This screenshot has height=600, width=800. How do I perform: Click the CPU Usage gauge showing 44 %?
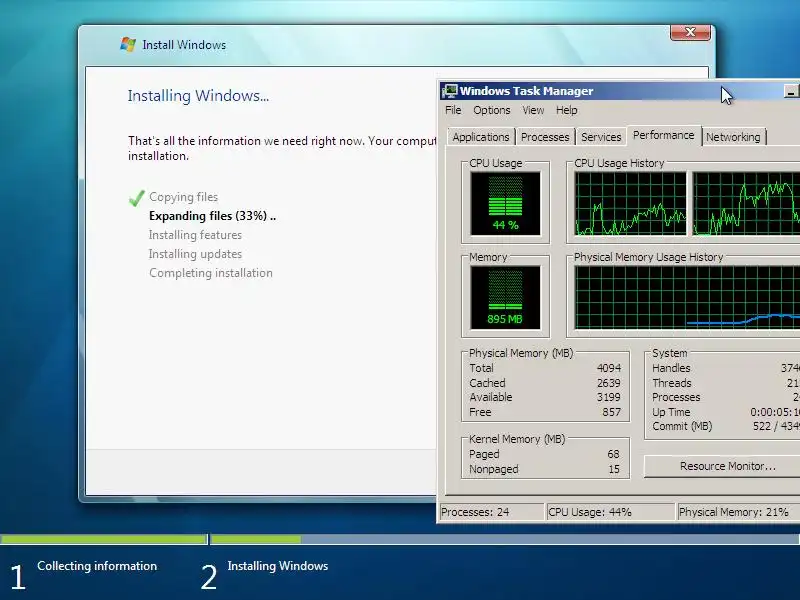[x=505, y=204]
